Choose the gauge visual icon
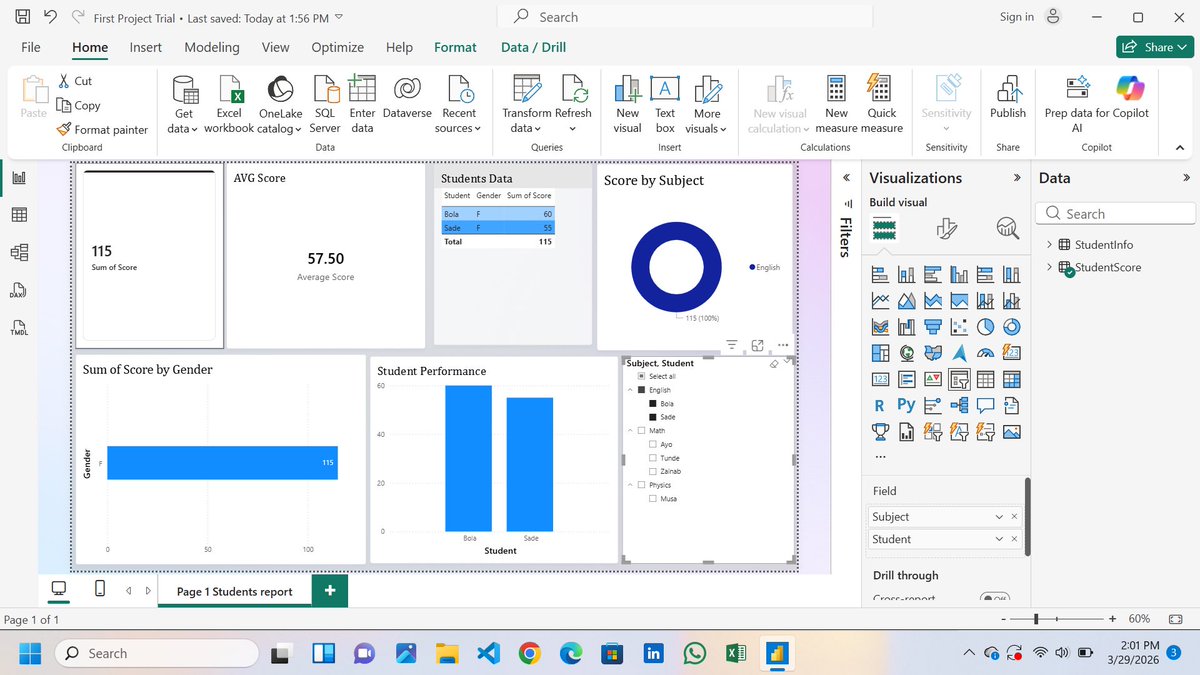 pos(985,352)
